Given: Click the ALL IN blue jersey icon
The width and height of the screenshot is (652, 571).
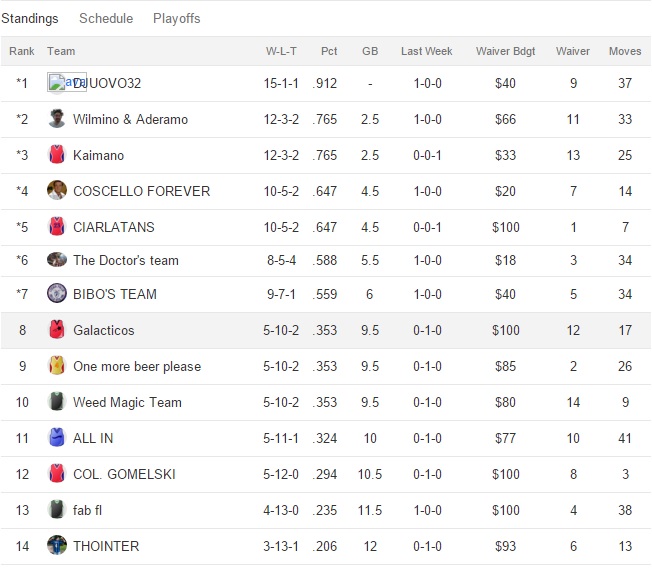Looking at the screenshot, I should click(56, 438).
